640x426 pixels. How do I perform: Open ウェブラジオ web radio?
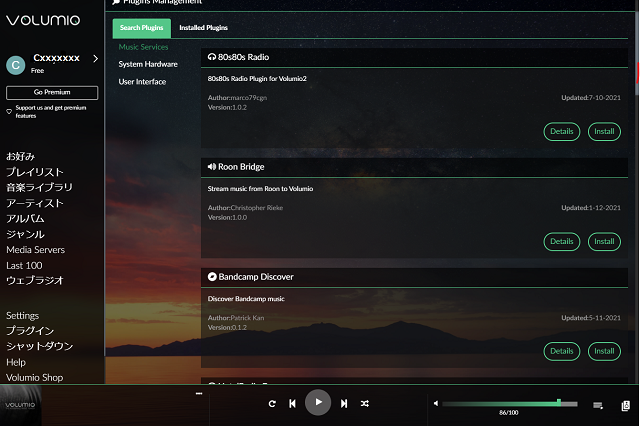35,281
